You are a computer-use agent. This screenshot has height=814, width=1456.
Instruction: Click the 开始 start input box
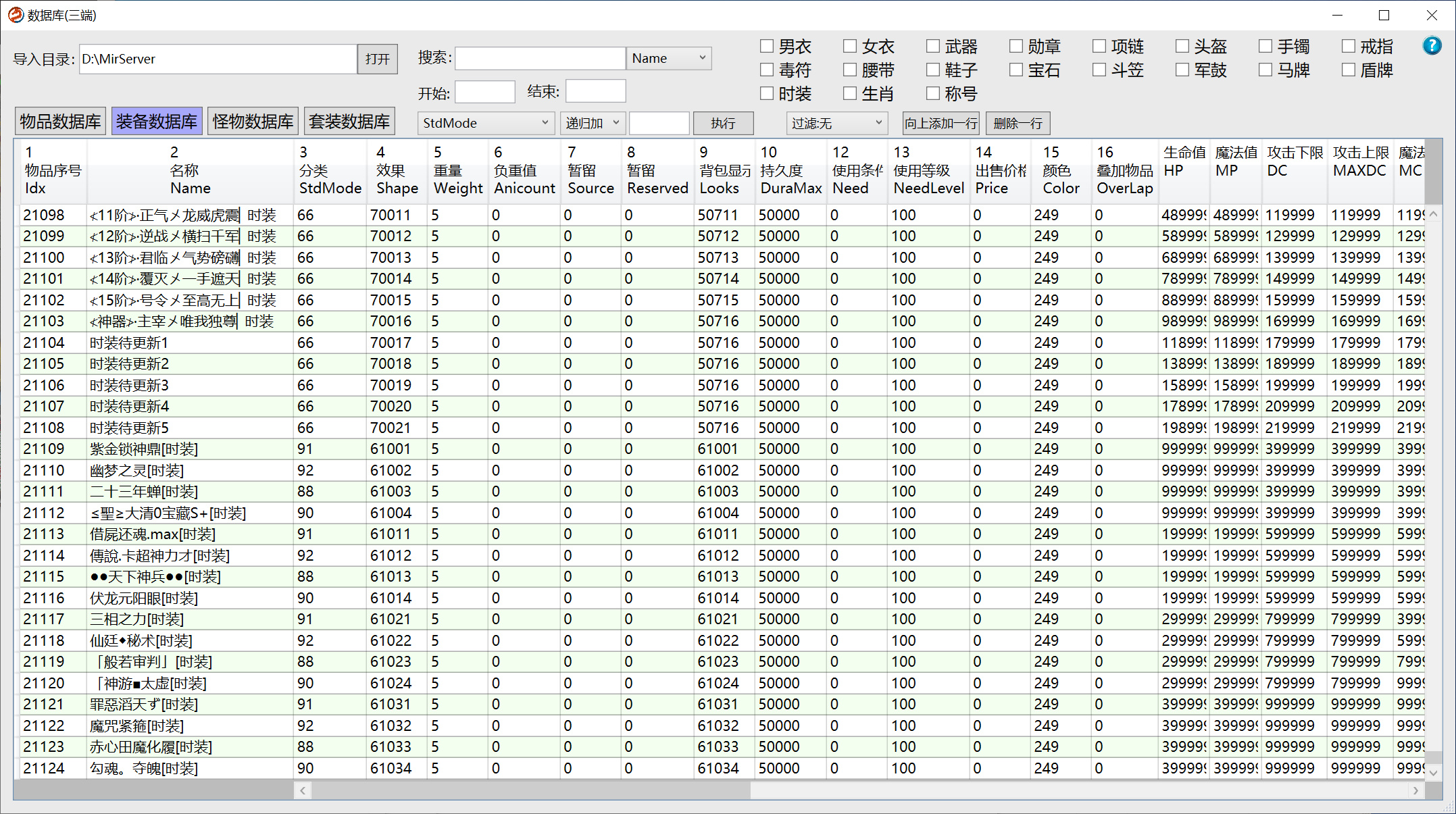[x=484, y=92]
